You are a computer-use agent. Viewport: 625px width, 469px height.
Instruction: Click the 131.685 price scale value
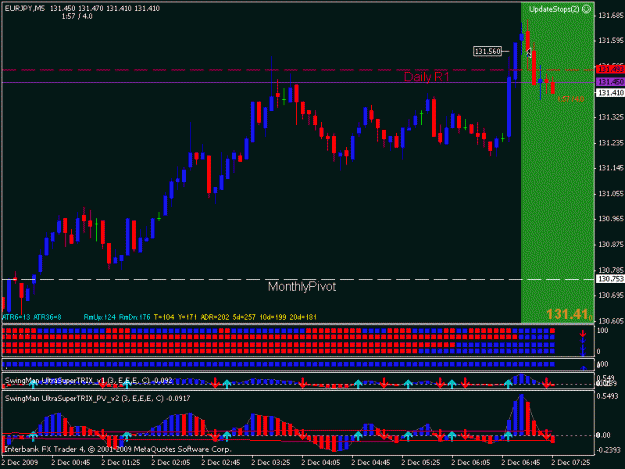point(611,16)
